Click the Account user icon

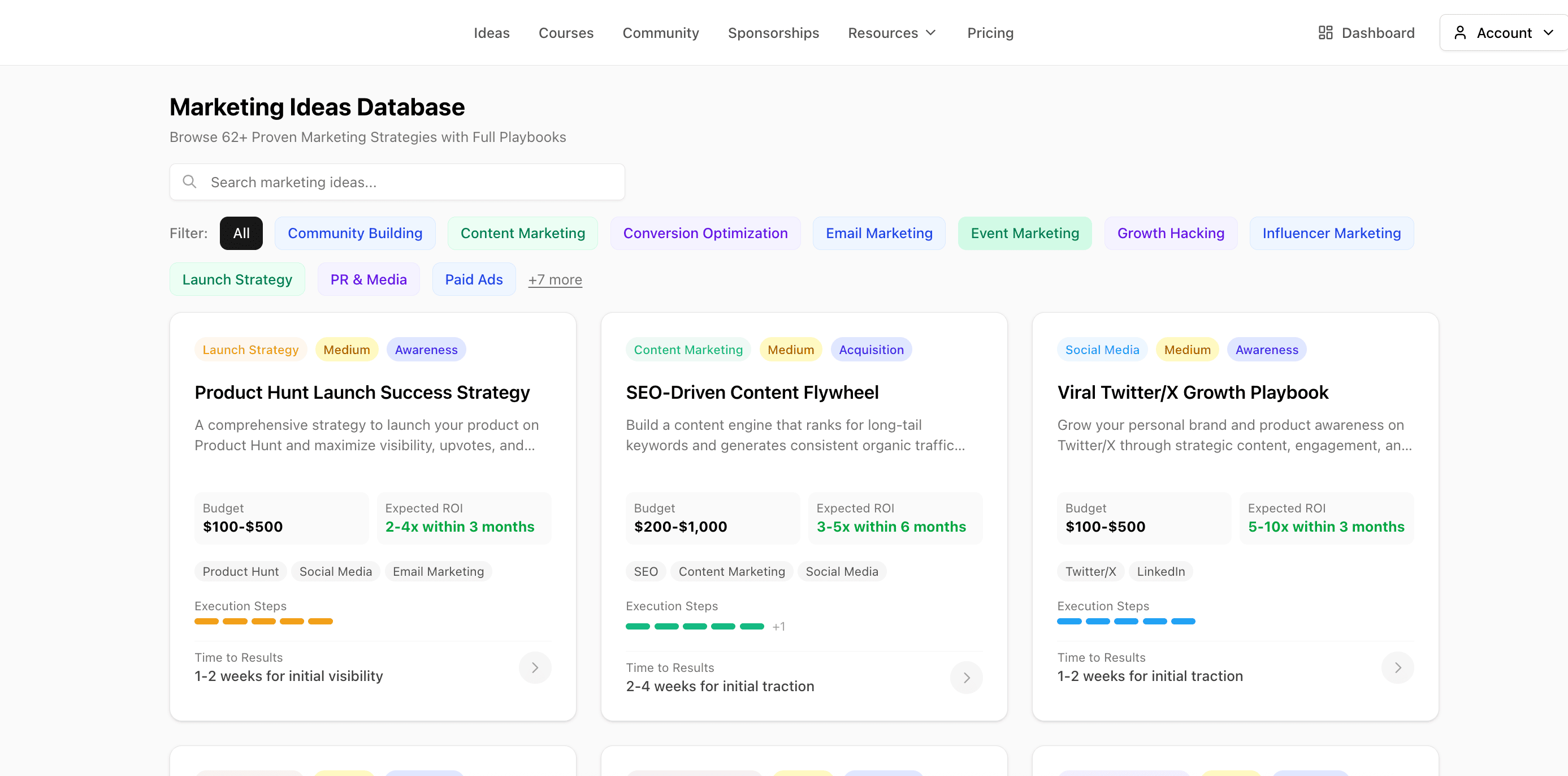(x=1459, y=33)
